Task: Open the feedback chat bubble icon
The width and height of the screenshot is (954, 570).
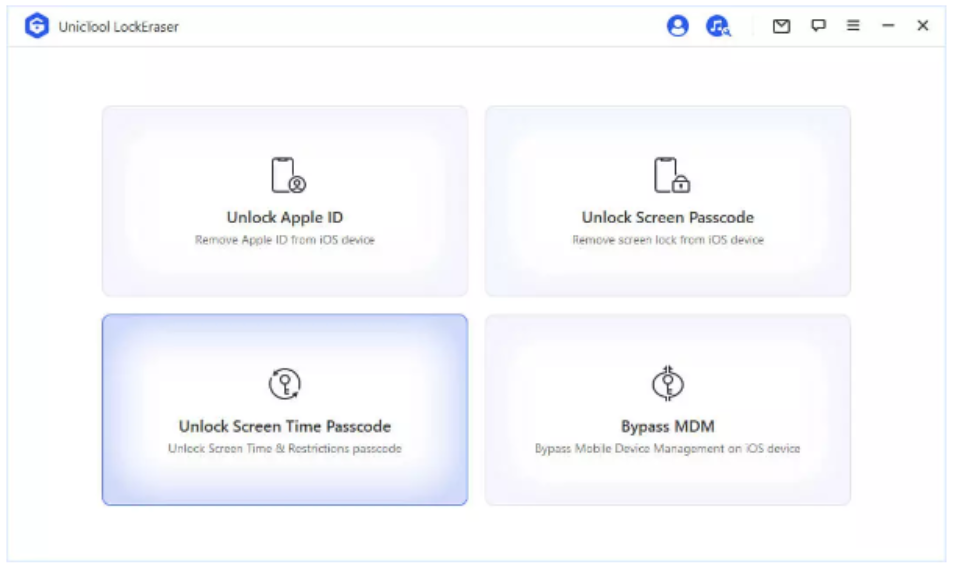Action: (818, 27)
